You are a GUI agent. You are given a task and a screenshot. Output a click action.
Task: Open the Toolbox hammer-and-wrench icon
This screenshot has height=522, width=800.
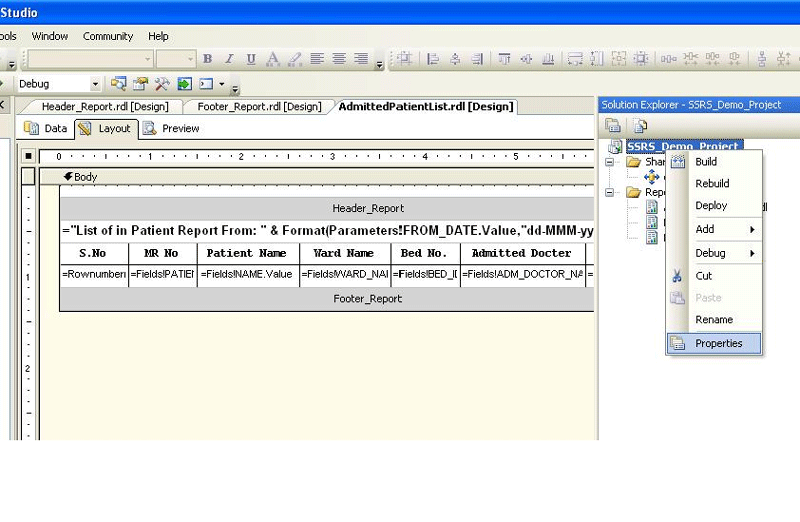[162, 84]
